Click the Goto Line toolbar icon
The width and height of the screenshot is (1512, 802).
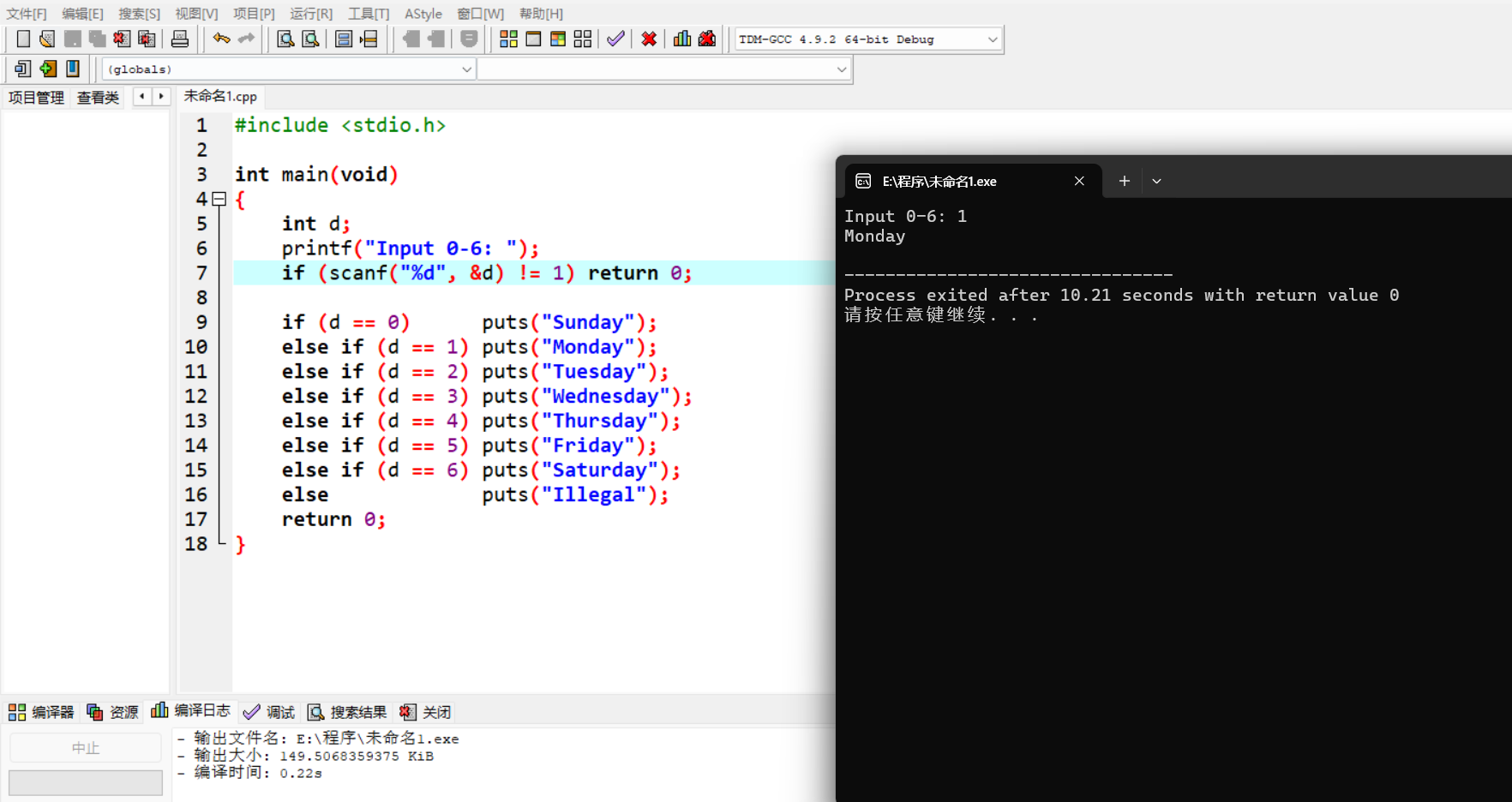click(369, 39)
